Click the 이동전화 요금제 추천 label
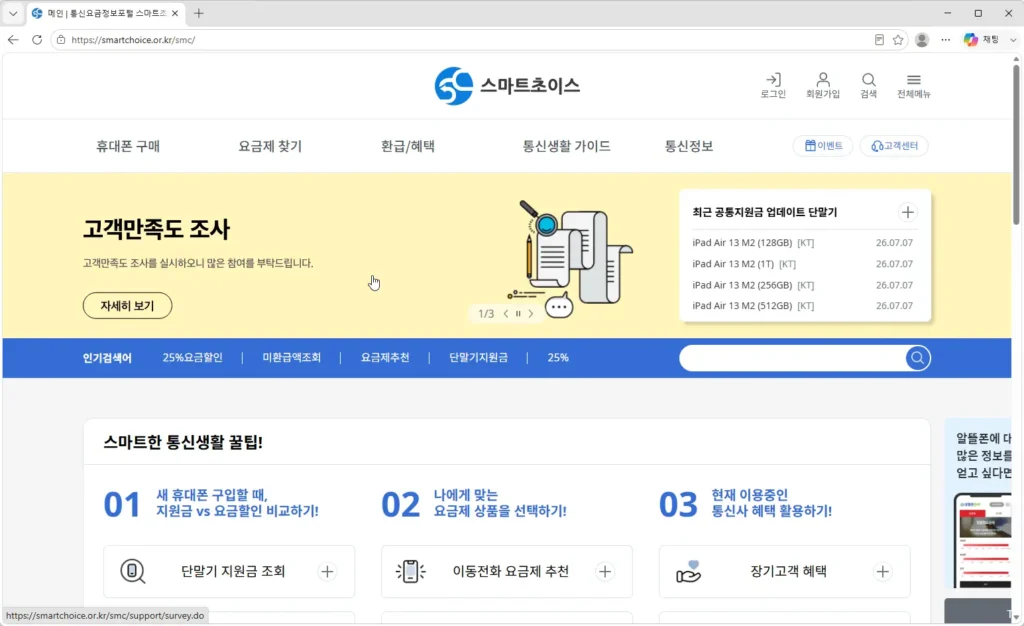This screenshot has height=626, width=1024. [x=511, y=571]
